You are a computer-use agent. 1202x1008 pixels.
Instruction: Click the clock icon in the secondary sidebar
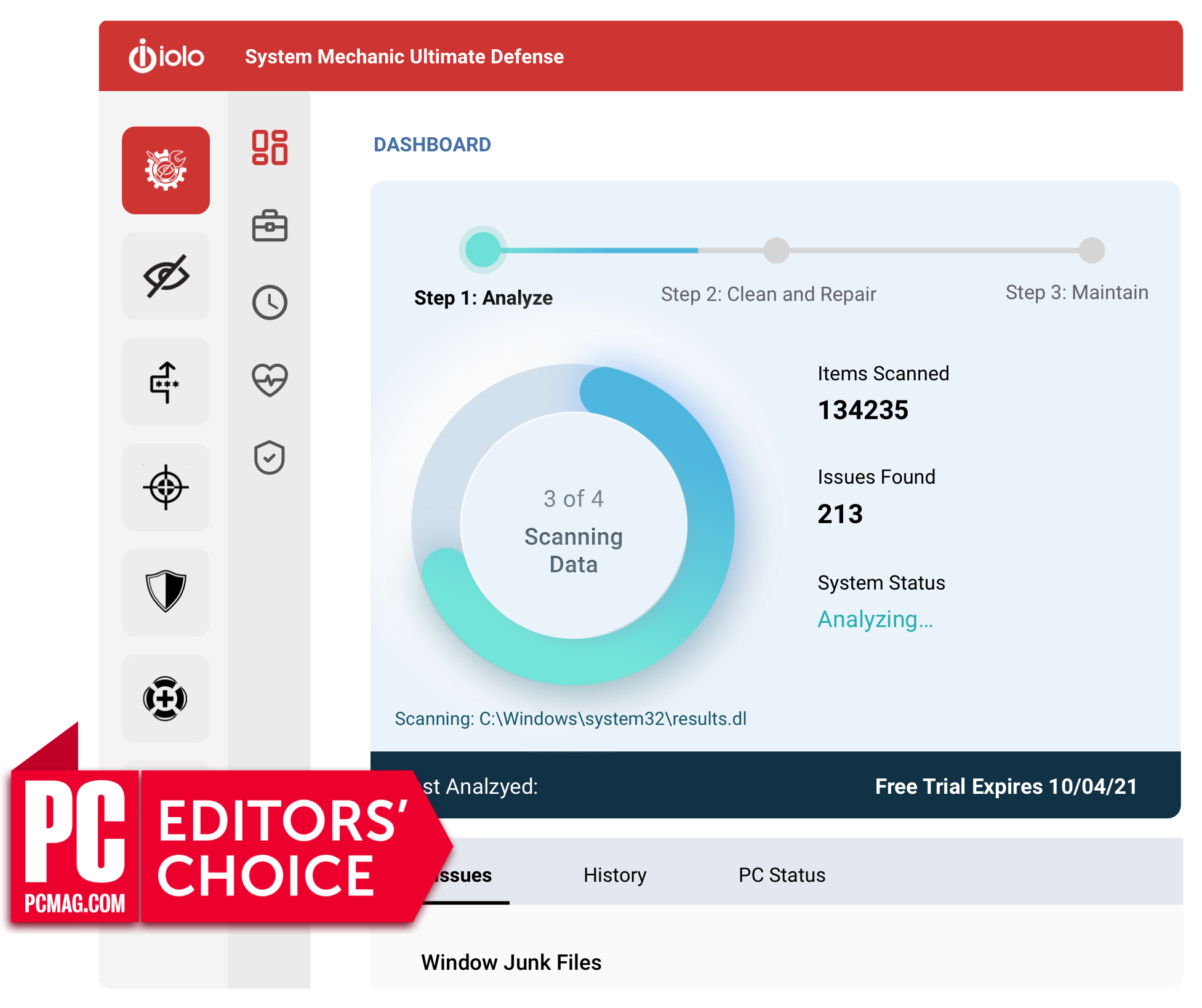pyautogui.click(x=270, y=302)
